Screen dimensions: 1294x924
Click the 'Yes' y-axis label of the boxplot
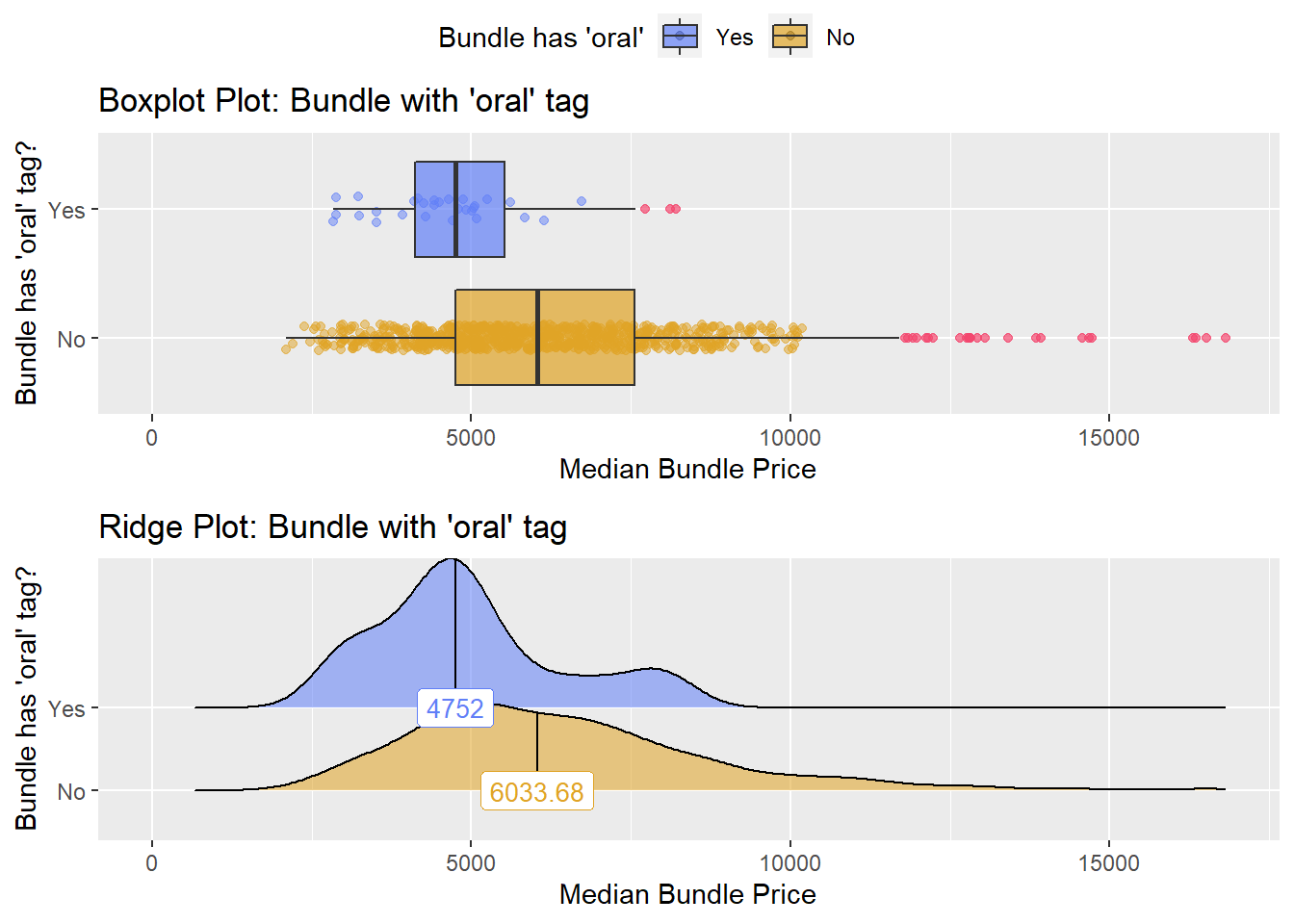66,210
